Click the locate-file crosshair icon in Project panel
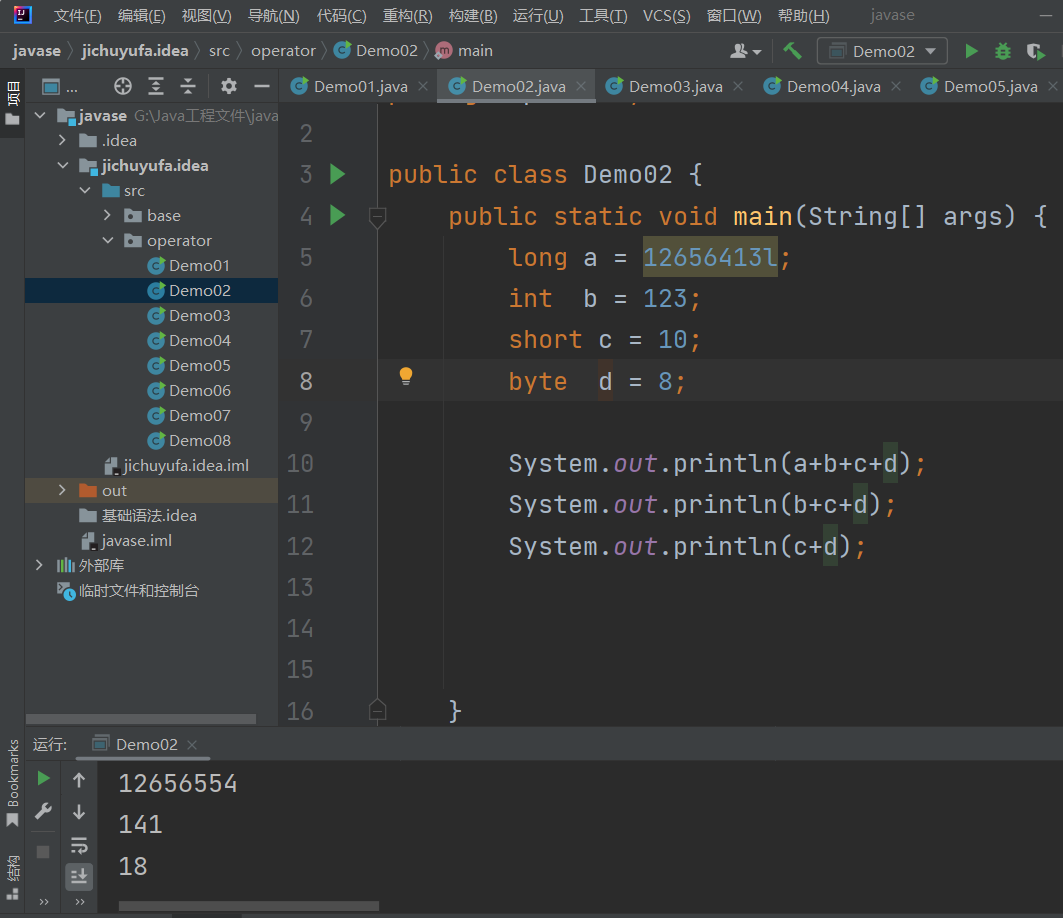The height and width of the screenshot is (918, 1063). coord(123,86)
